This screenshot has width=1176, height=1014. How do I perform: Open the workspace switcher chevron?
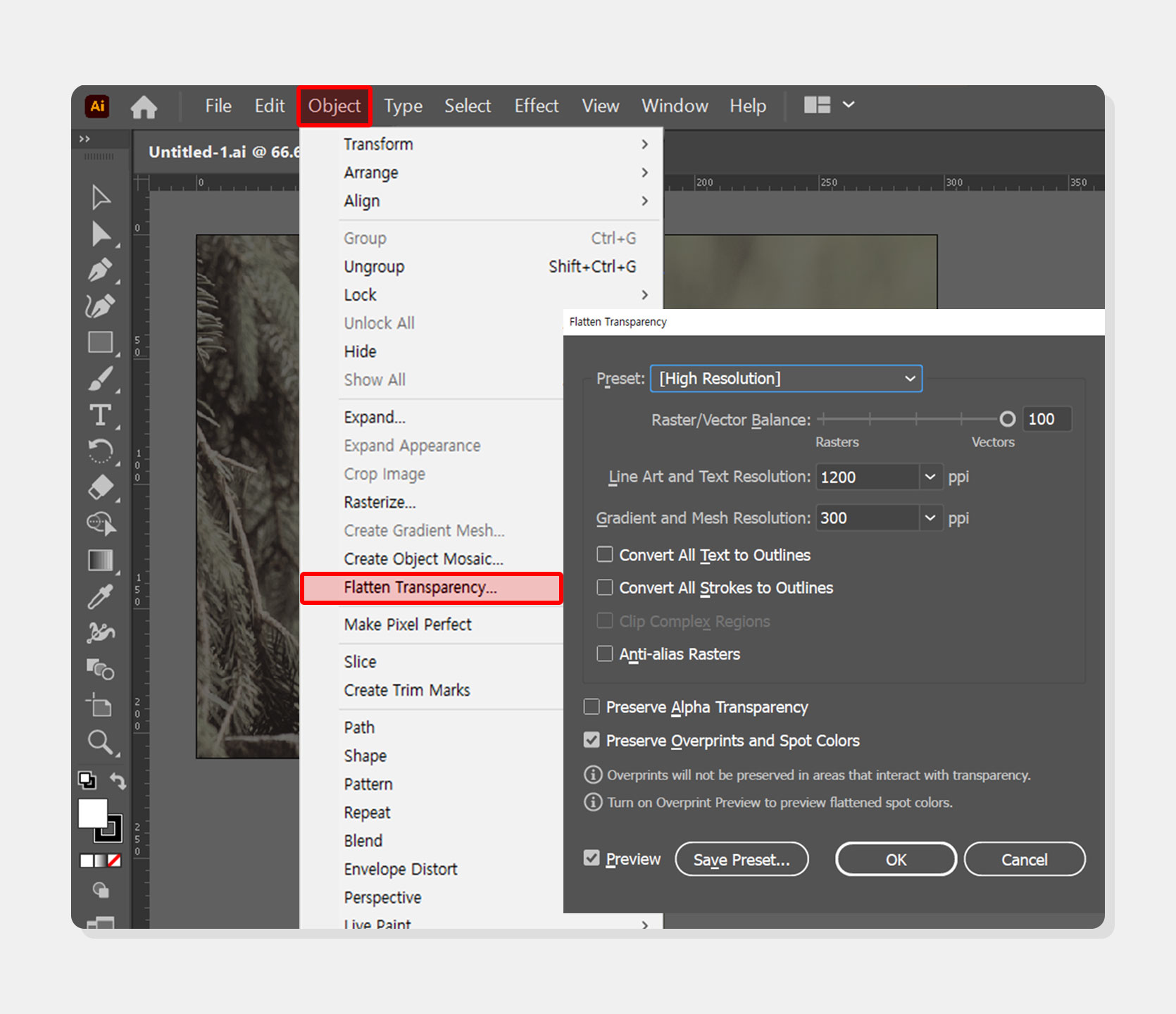tap(849, 105)
